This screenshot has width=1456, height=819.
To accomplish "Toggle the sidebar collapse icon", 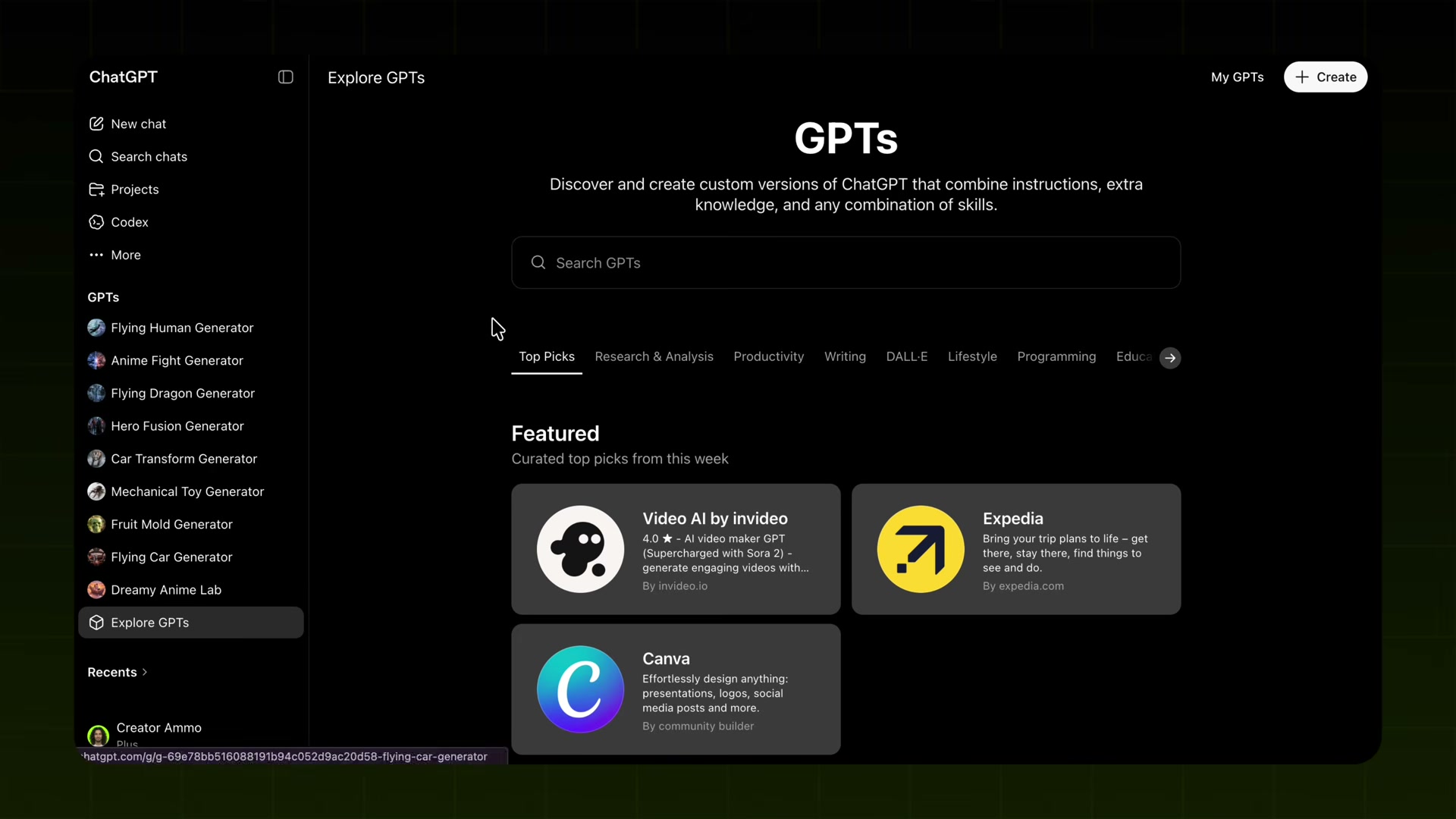I will [x=285, y=77].
